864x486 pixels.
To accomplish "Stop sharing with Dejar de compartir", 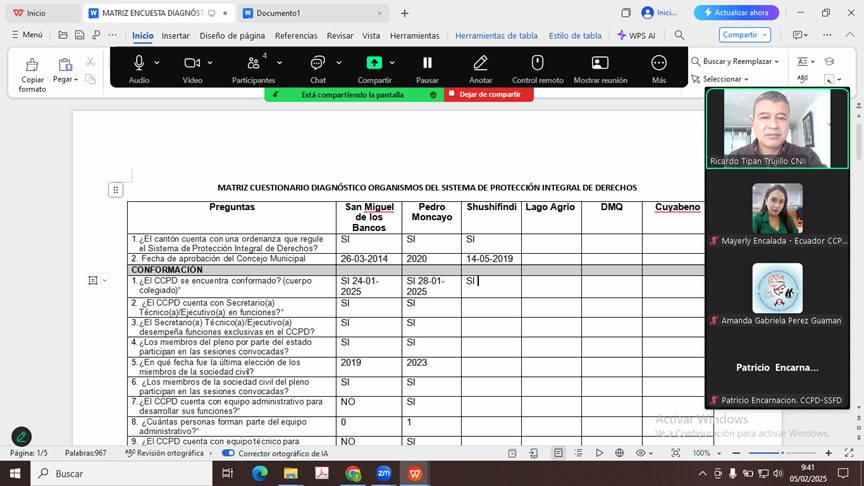I will point(489,94).
